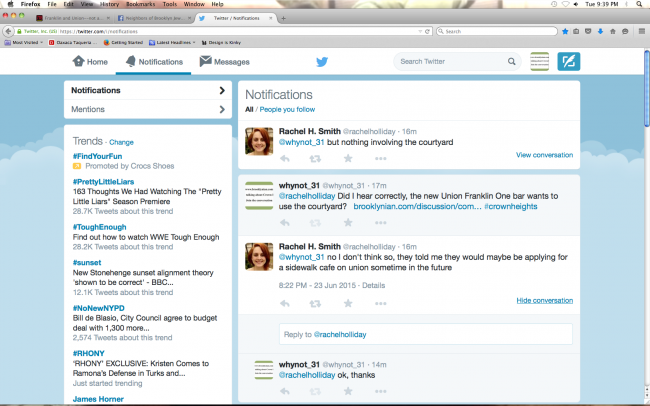This screenshot has height=406, width=650.
Task: Open more options on Rachel's courtyard tweet
Action: coord(381,158)
